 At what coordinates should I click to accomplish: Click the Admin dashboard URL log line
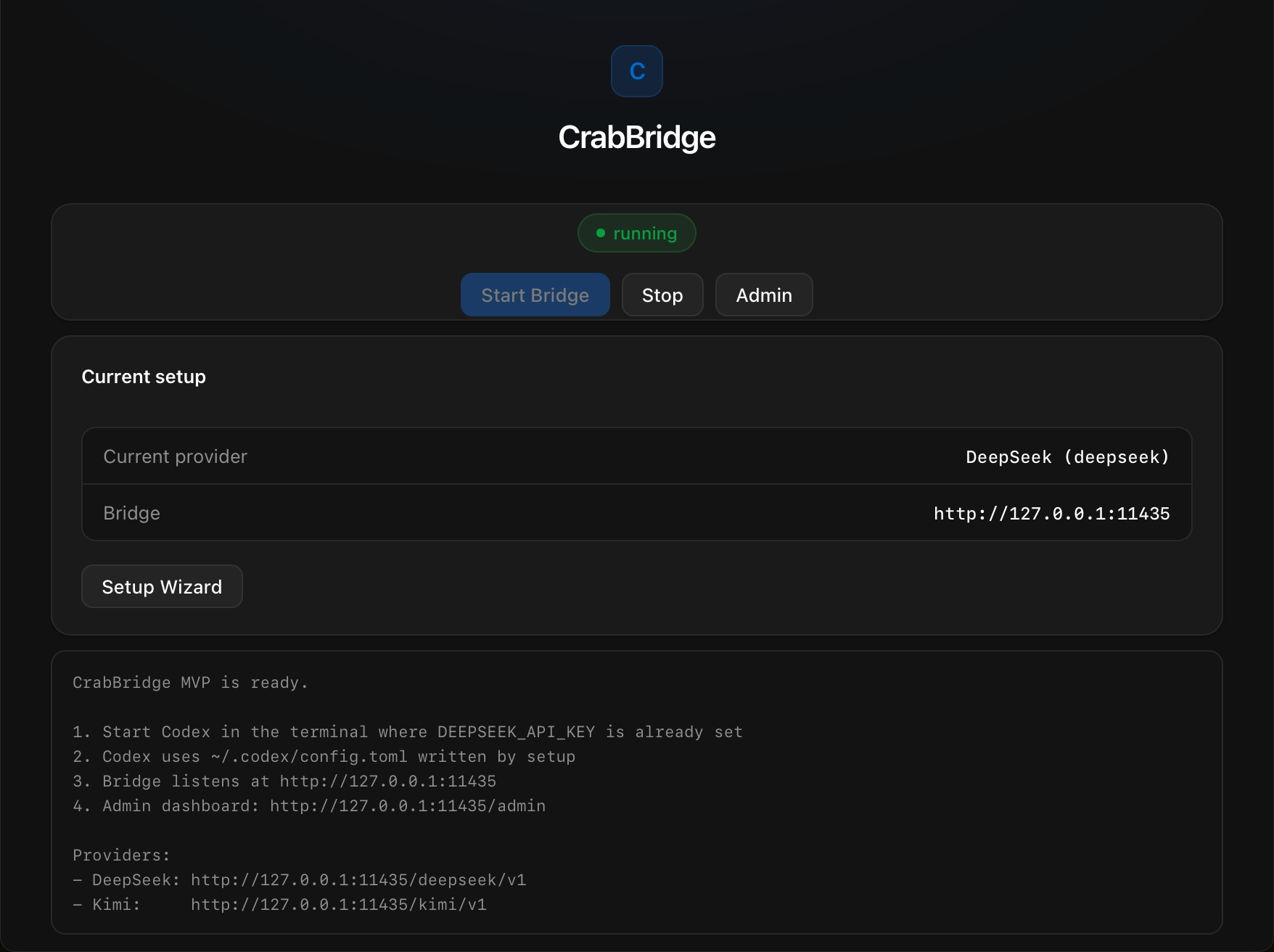tap(309, 806)
